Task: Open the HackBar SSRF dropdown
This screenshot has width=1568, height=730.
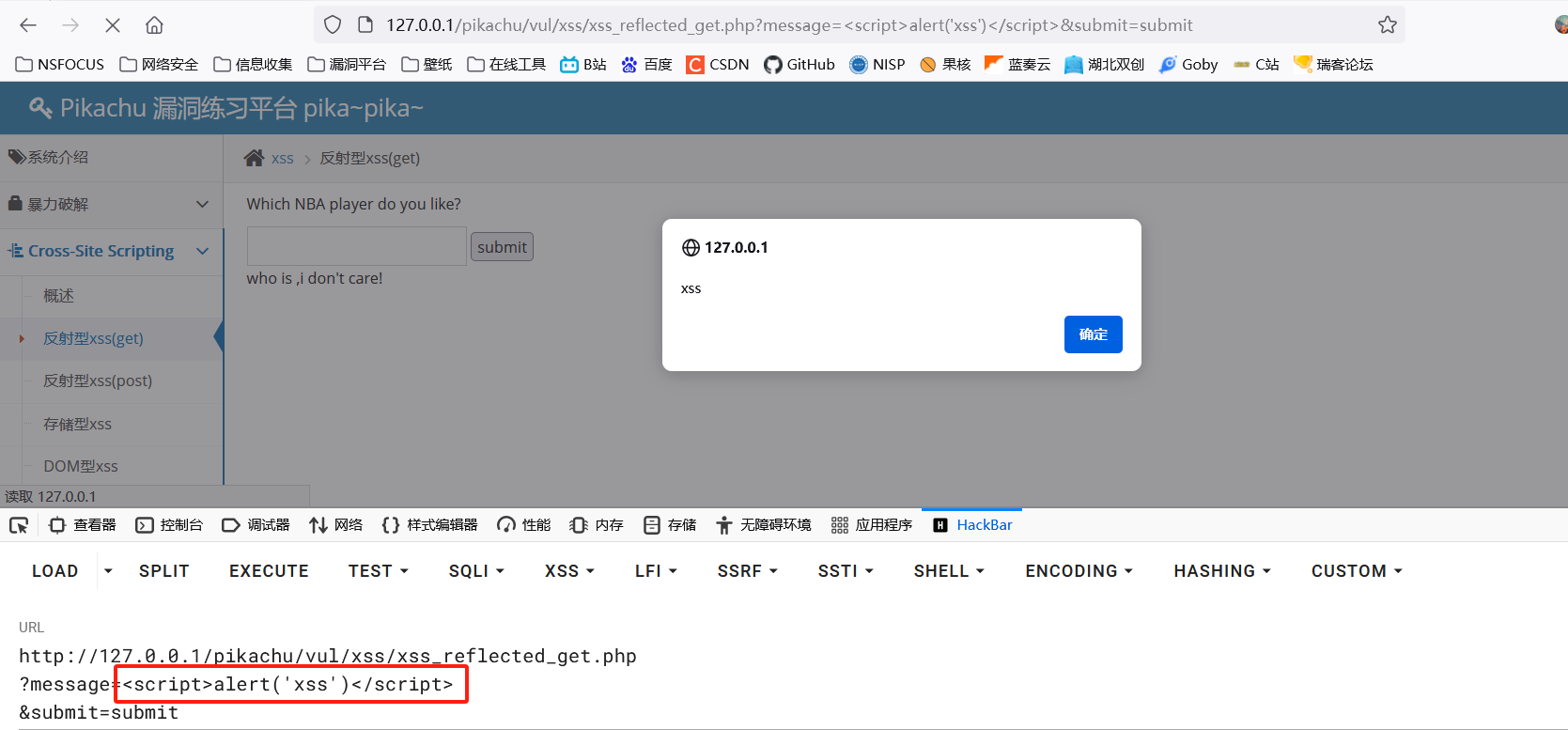Action: tap(748, 571)
